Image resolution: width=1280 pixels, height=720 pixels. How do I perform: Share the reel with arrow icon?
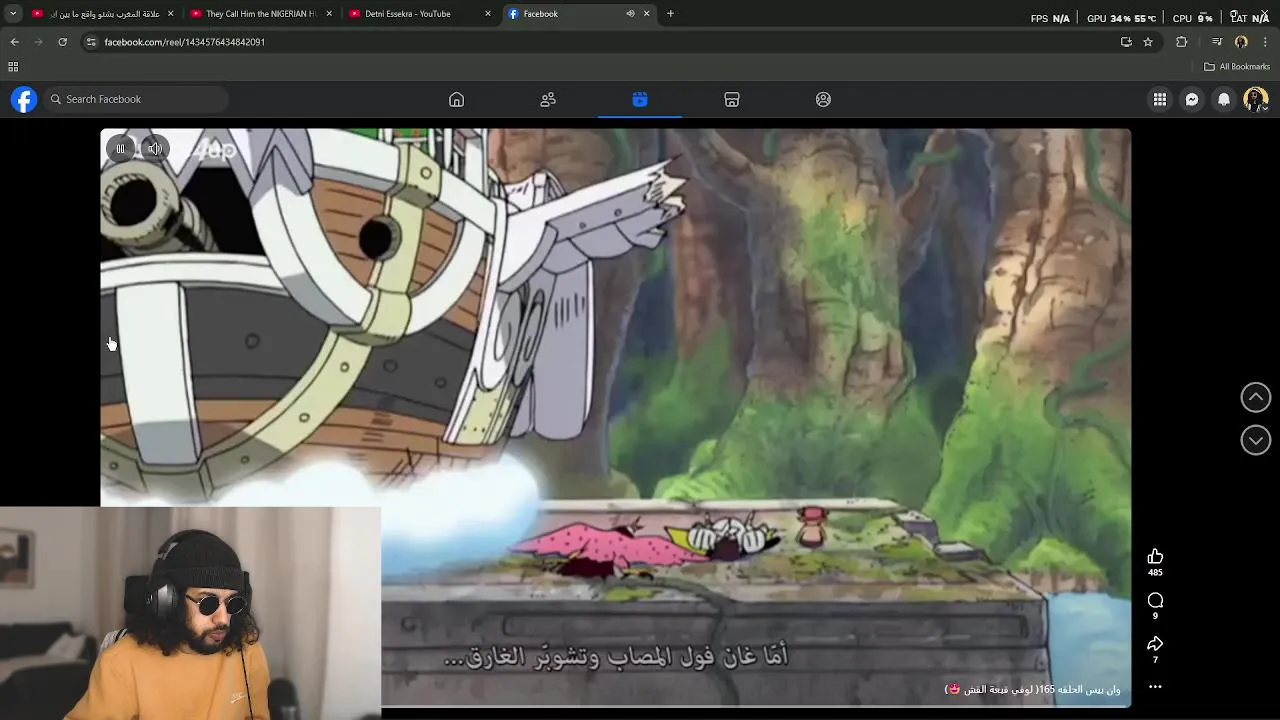[1155, 644]
